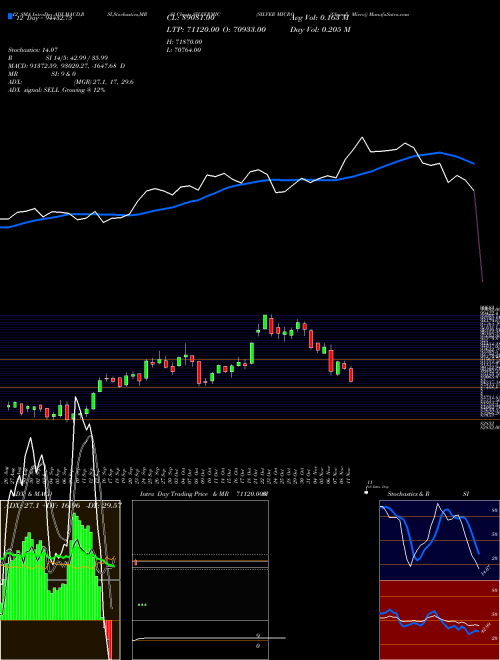The image size is (500, 660).
Task: Click the tallest green candlestick near 22 Oct
Action: [x=265, y=322]
